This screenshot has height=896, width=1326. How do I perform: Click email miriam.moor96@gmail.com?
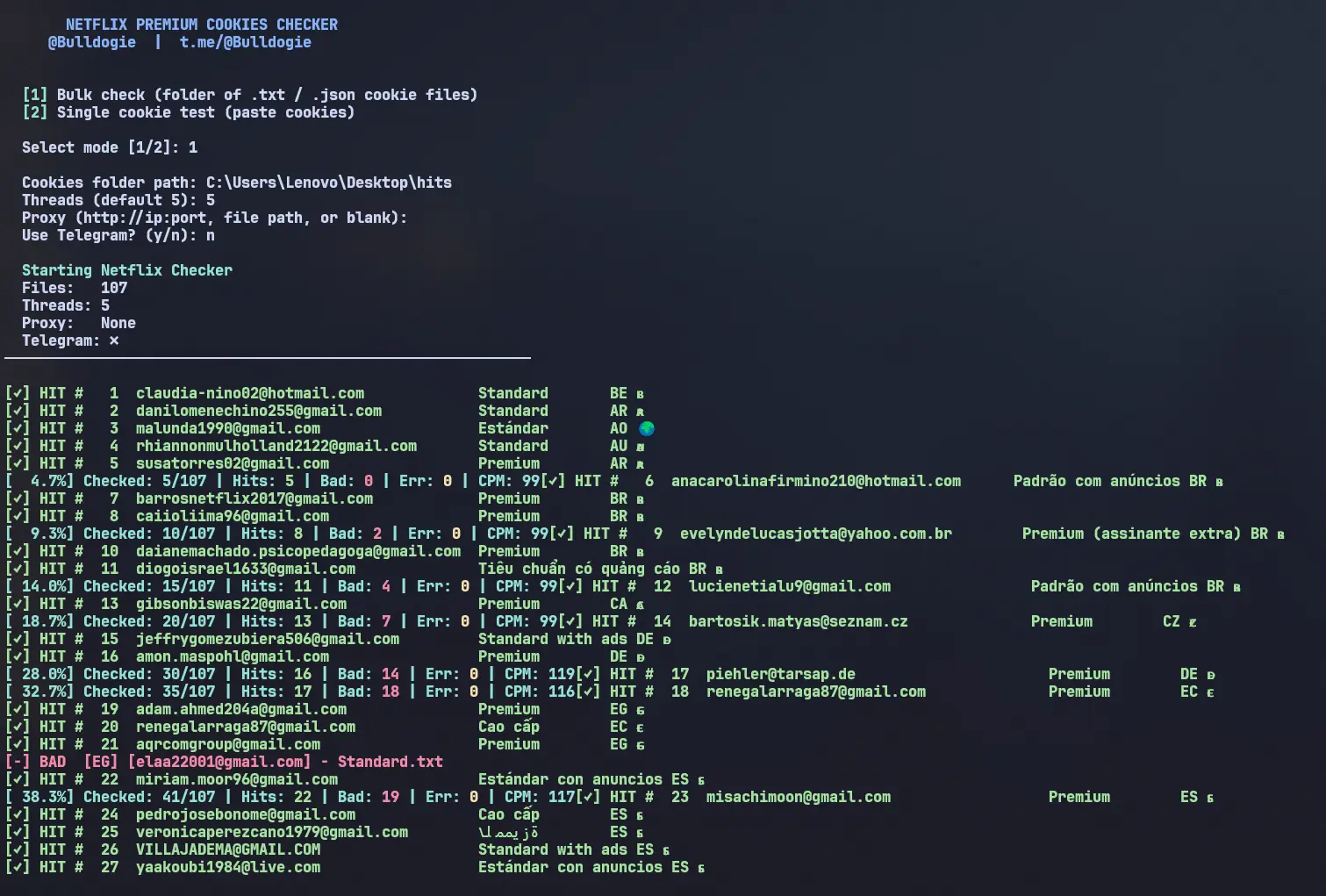click(237, 779)
